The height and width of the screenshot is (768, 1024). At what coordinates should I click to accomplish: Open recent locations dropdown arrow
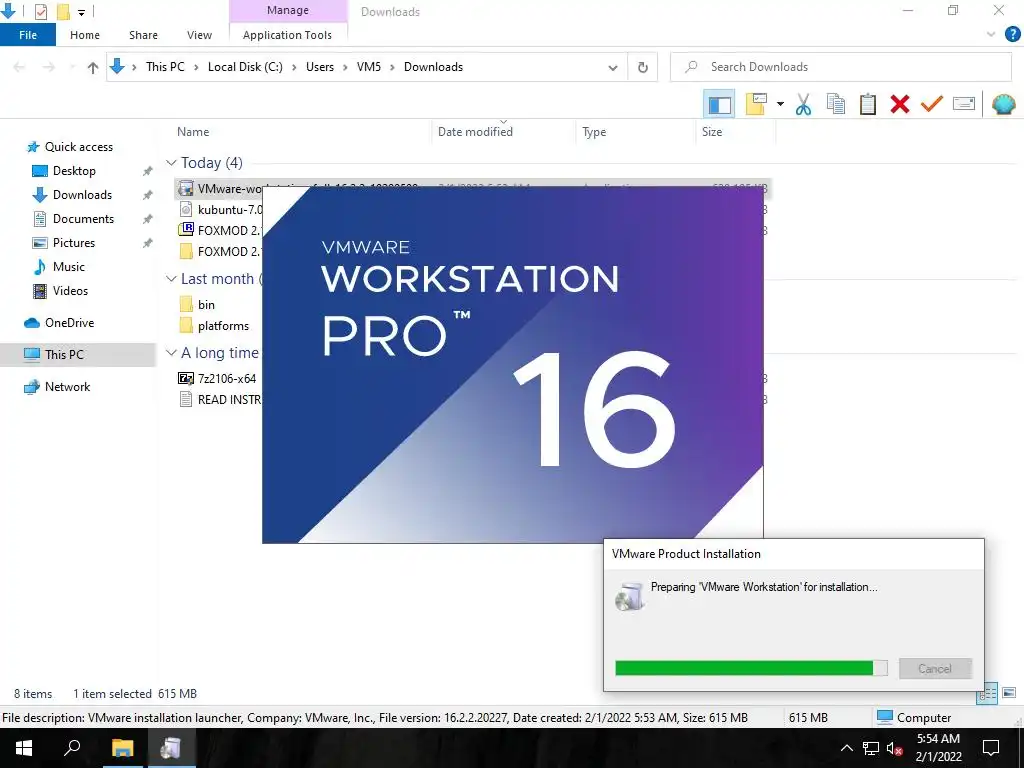[x=72, y=67]
